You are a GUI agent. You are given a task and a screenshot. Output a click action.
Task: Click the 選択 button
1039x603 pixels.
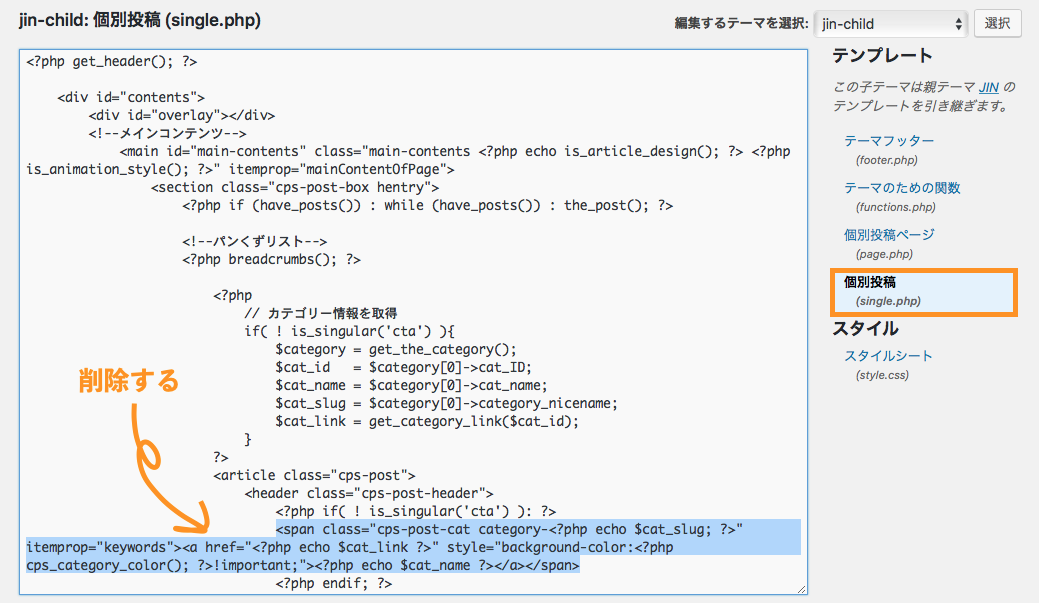(x=997, y=23)
